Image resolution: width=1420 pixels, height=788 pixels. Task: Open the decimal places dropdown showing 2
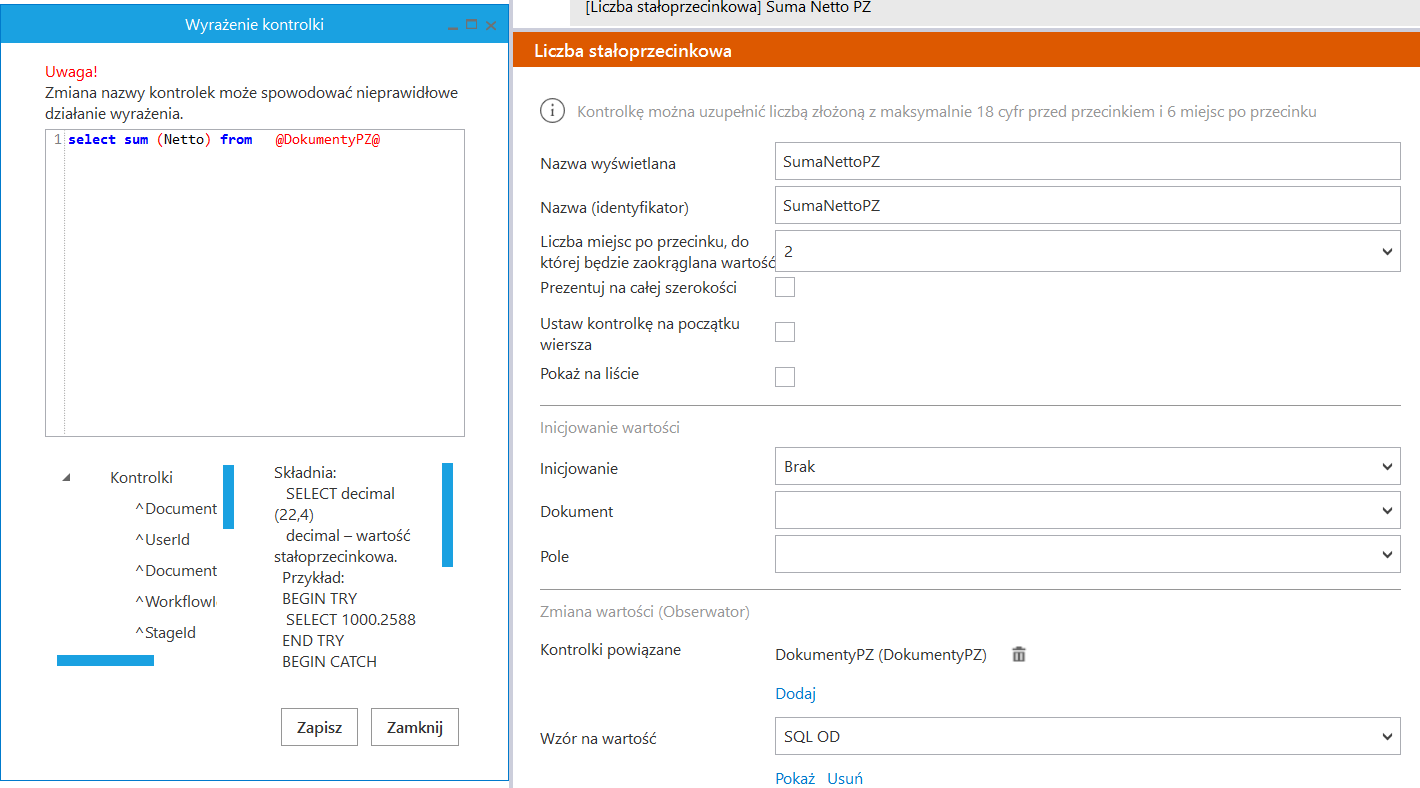coord(1087,251)
